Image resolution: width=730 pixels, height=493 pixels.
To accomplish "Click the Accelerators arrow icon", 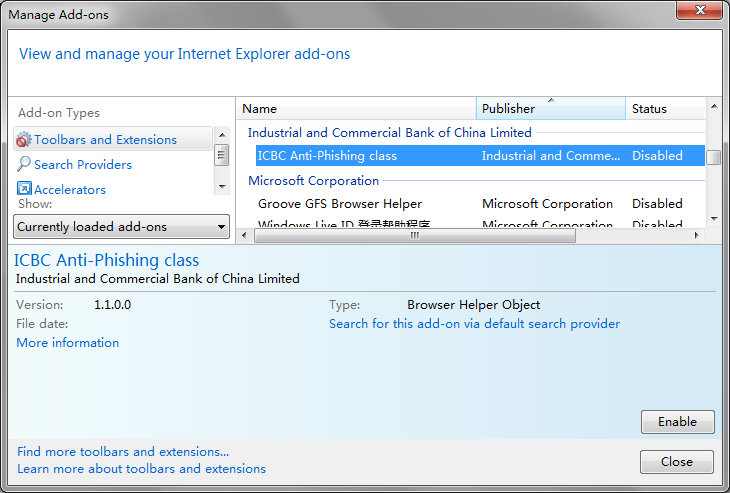I will coord(24,189).
